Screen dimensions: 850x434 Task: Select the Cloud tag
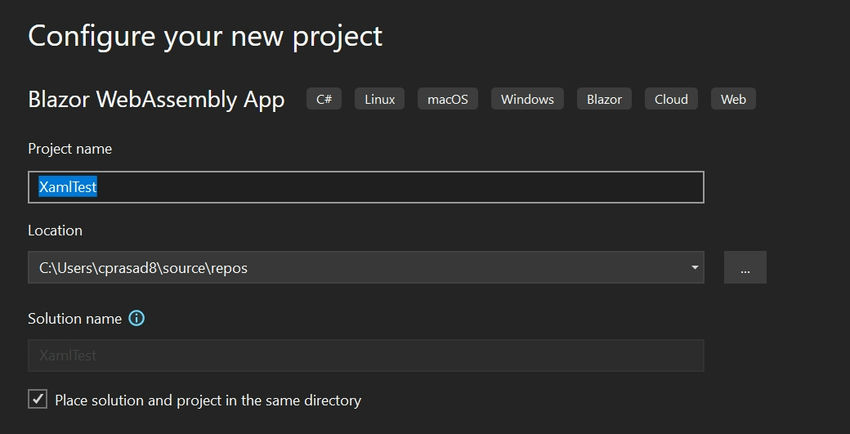click(671, 99)
